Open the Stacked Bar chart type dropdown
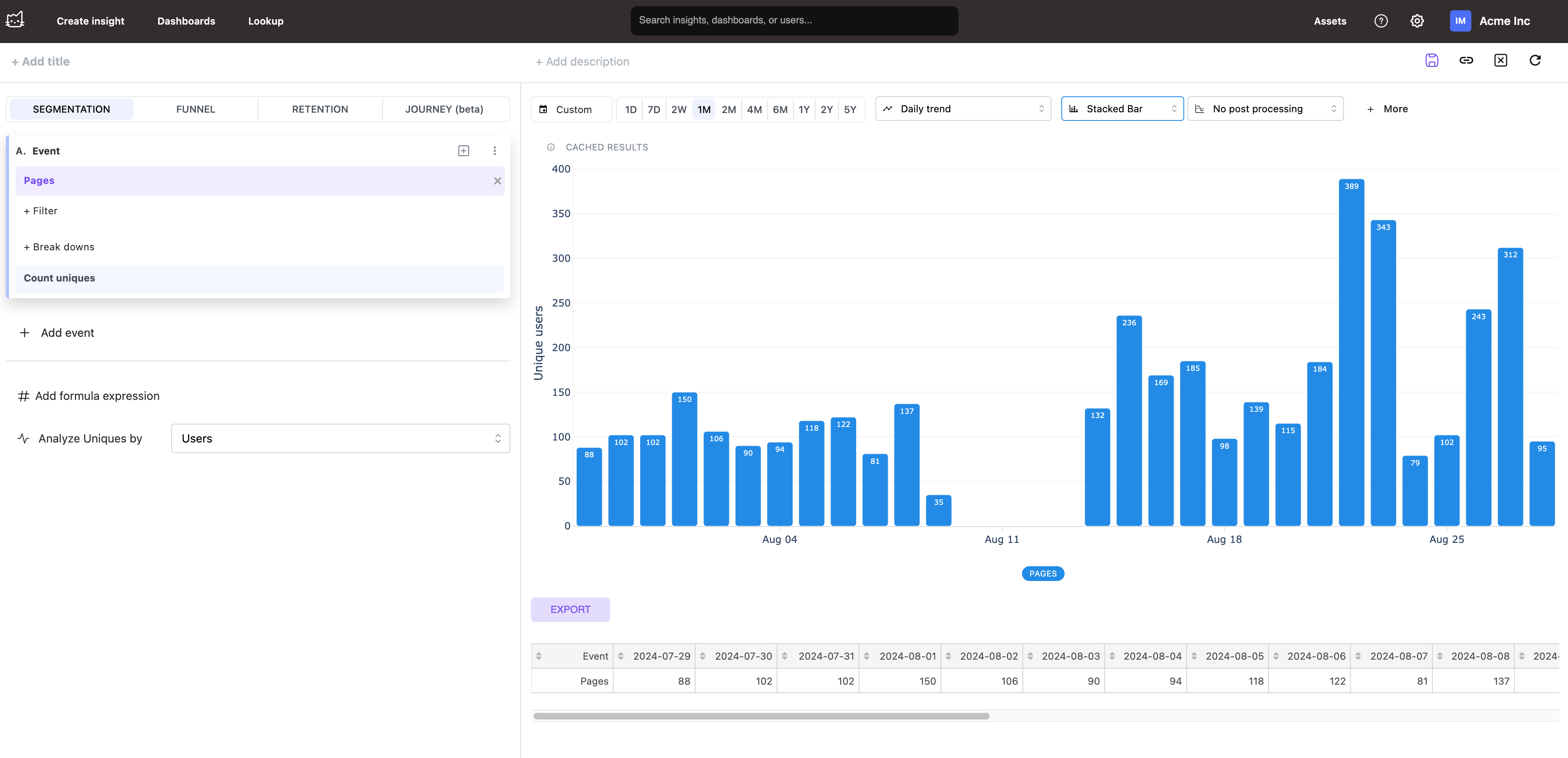Image resolution: width=1568 pixels, height=758 pixels. (x=1122, y=109)
